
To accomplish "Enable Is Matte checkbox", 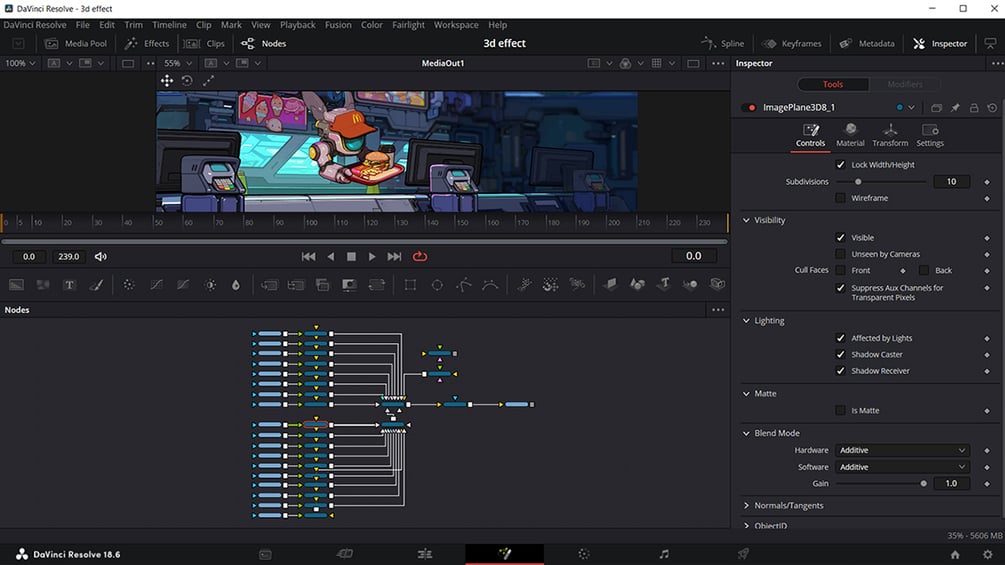I will coord(840,411).
